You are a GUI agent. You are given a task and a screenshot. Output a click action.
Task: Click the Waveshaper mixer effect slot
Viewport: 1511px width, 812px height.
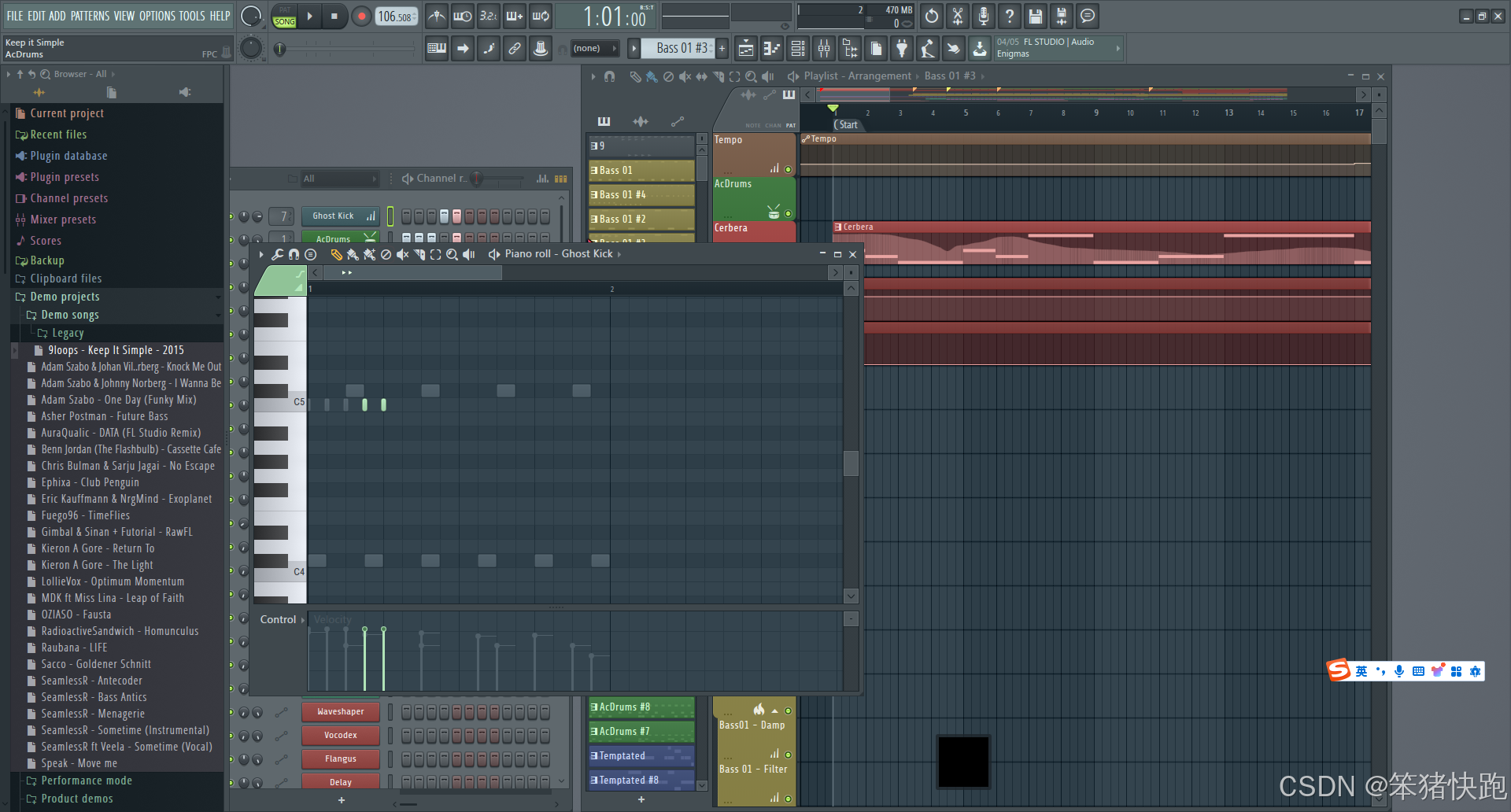(x=340, y=711)
